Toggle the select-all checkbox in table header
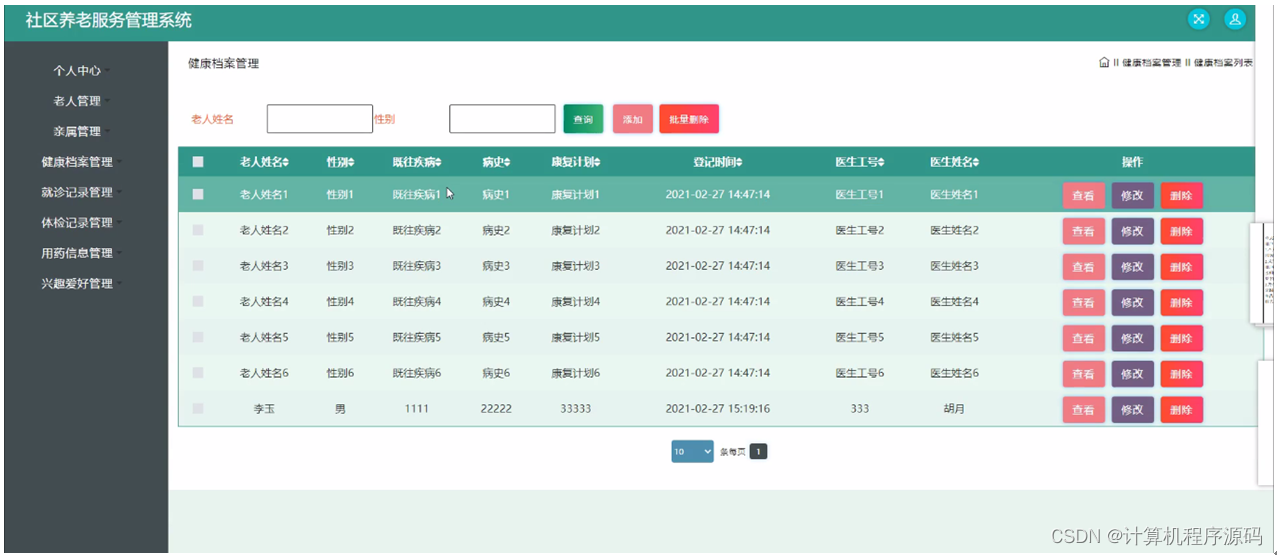 click(x=198, y=162)
